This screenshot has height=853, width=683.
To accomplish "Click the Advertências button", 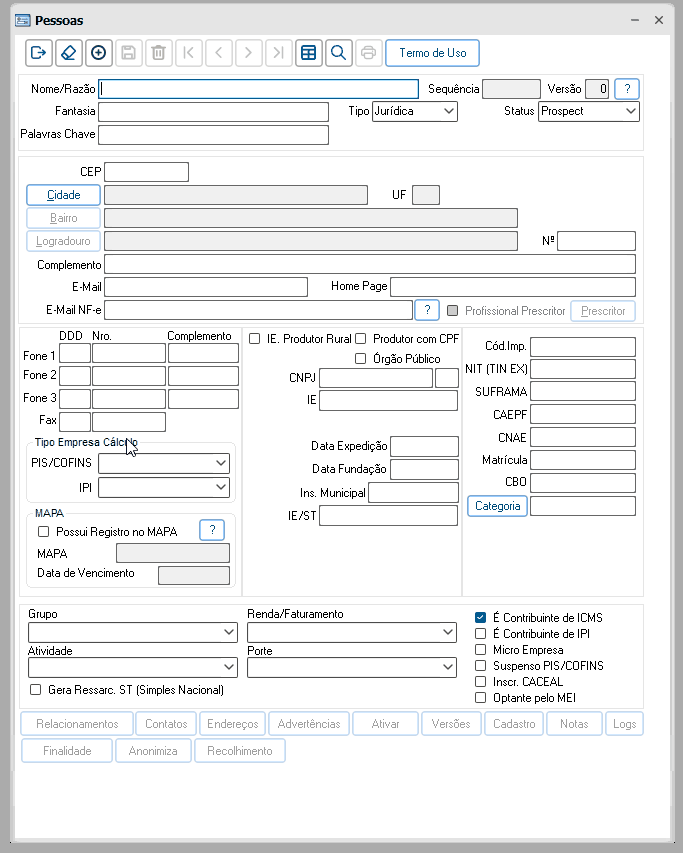I will 309,724.
